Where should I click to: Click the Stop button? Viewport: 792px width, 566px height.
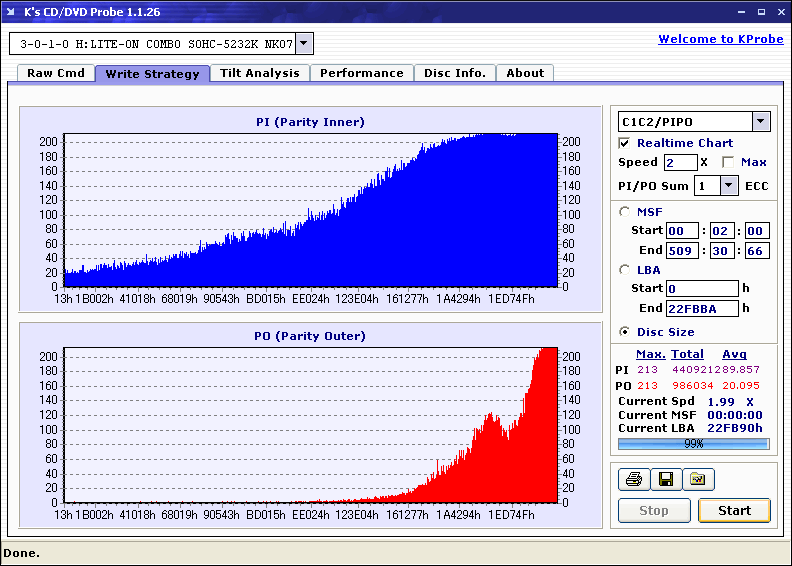pos(654,510)
